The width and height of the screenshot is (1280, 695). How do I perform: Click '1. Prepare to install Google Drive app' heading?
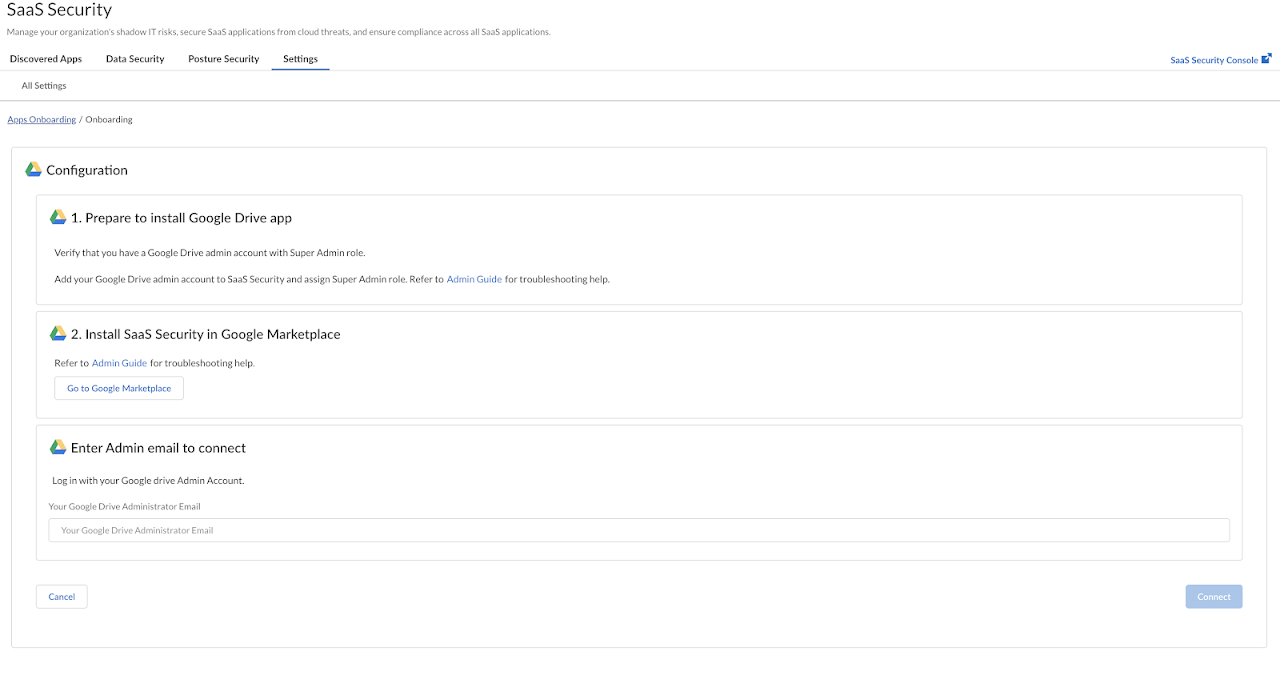click(x=181, y=217)
